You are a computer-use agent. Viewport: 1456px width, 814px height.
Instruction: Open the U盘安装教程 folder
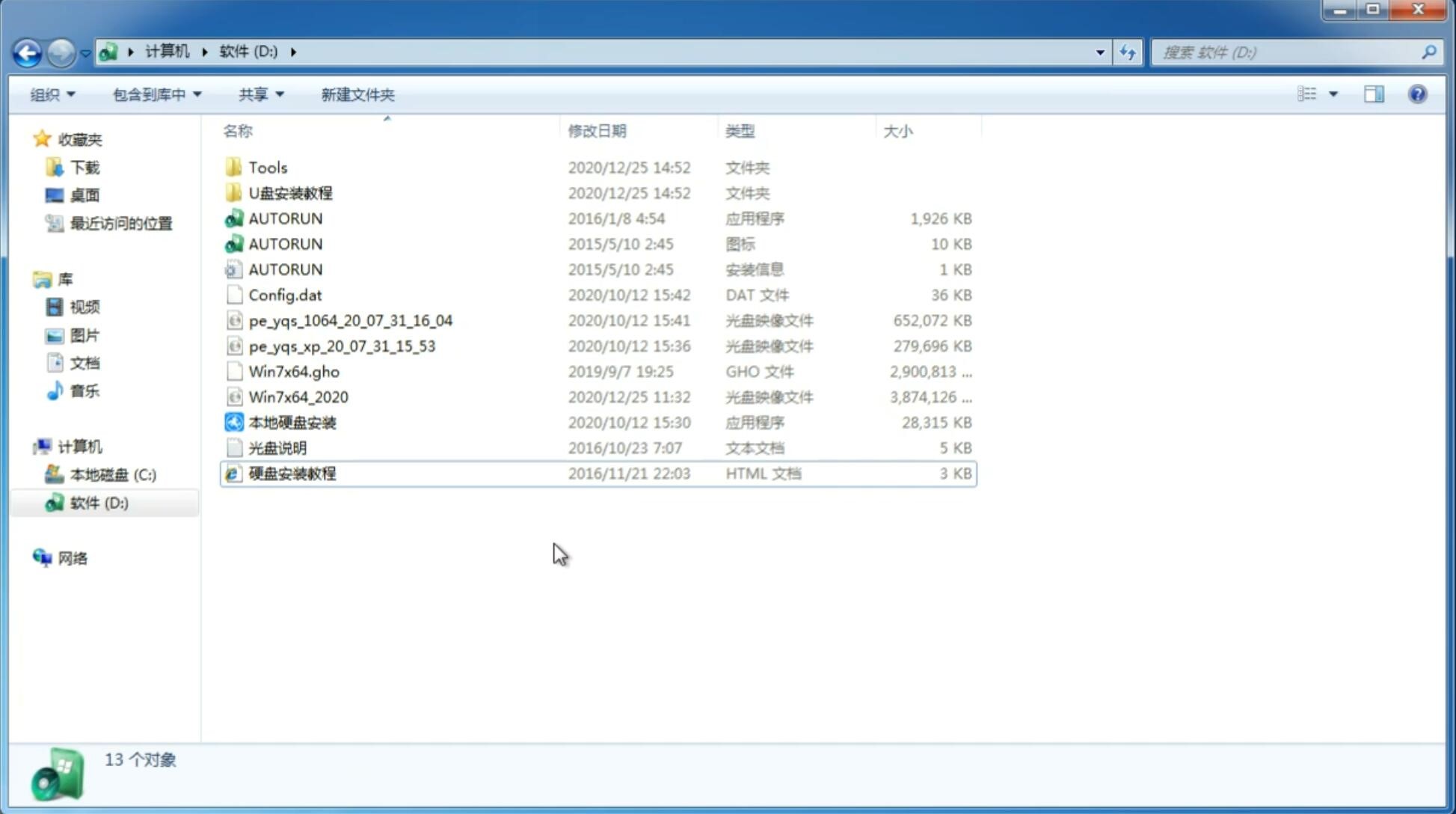291,192
